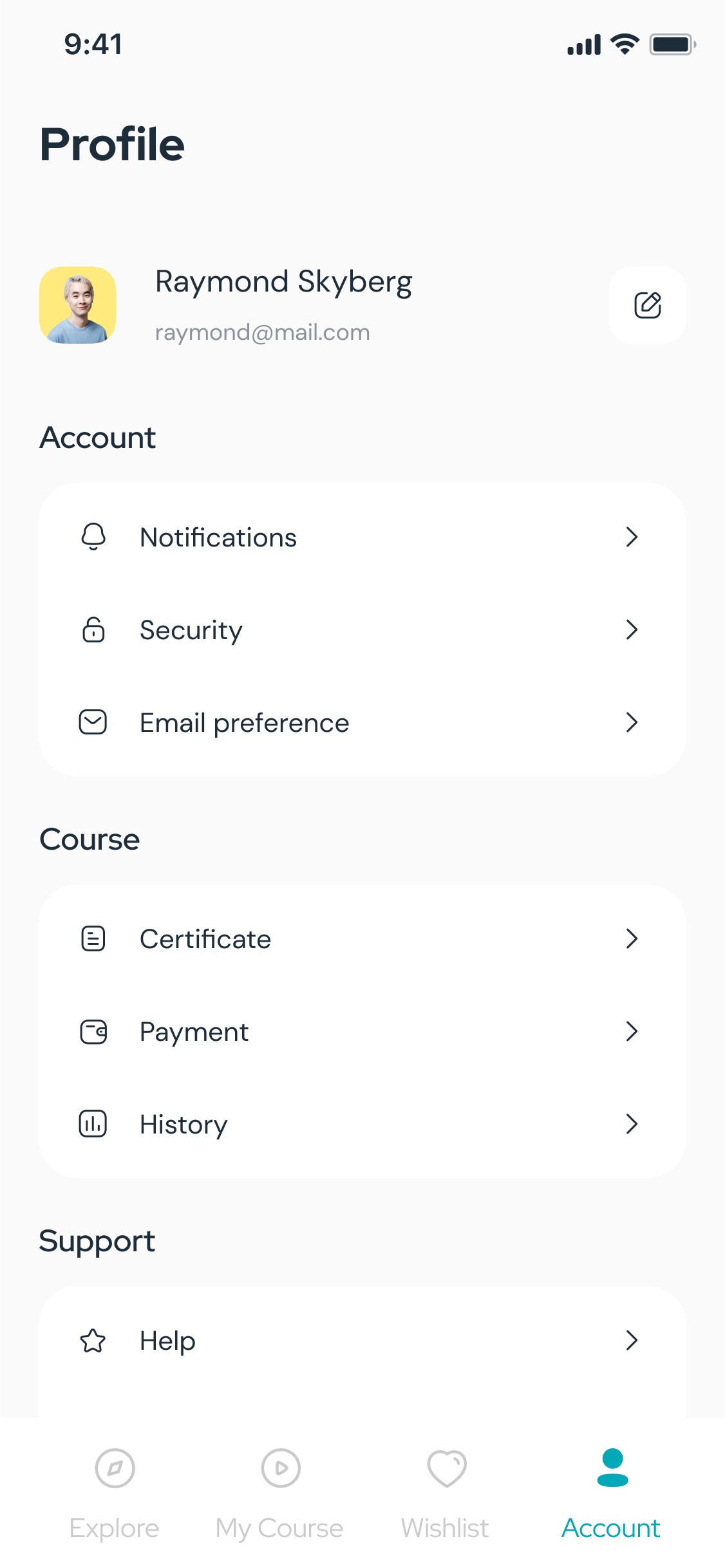This screenshot has height=1568, width=725.
Task: Tap the History chart icon
Action: 93,1124
